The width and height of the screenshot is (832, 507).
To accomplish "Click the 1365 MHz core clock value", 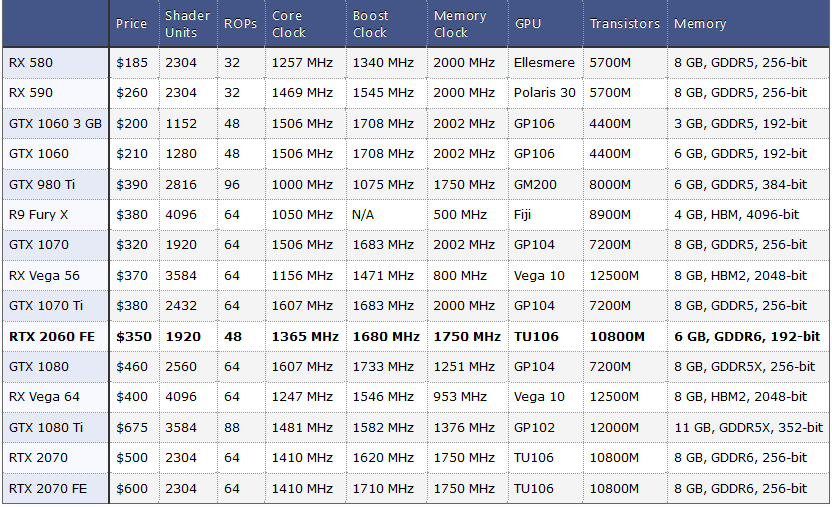I will [x=305, y=337].
